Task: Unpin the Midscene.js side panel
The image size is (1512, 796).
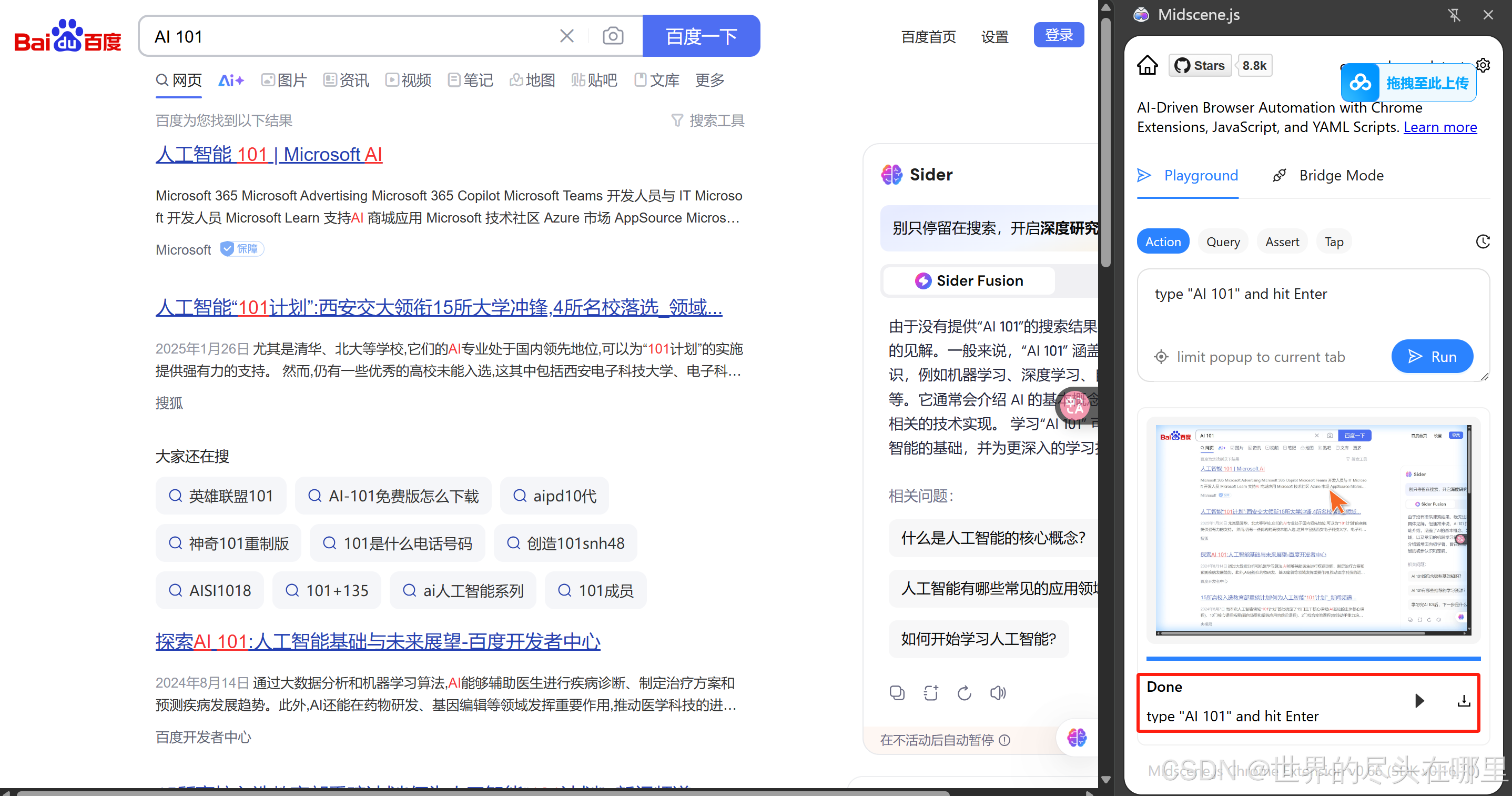Action: point(1454,15)
